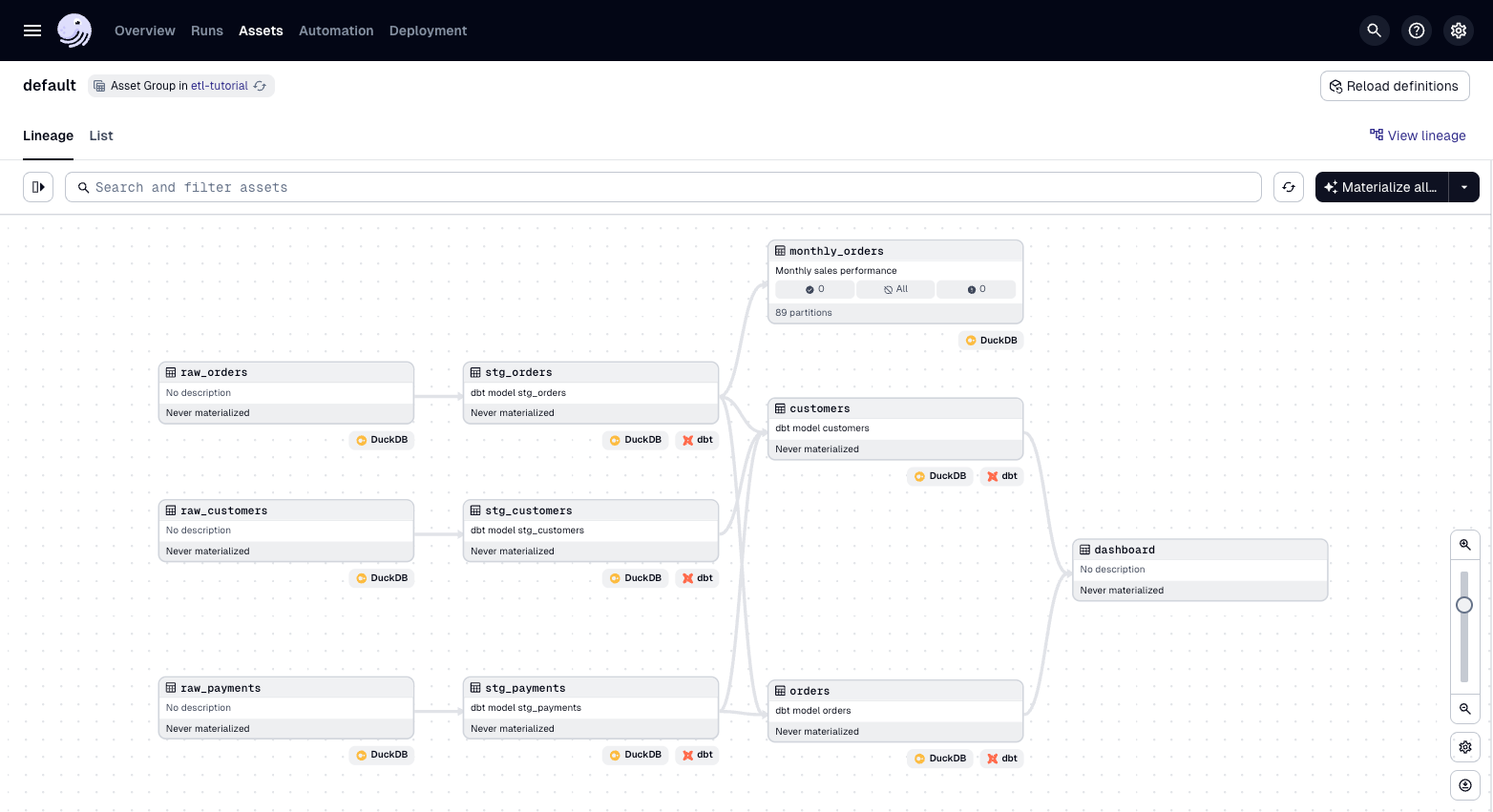This screenshot has height=812, width=1493.
Task: Open the Automation section
Action: (x=336, y=31)
